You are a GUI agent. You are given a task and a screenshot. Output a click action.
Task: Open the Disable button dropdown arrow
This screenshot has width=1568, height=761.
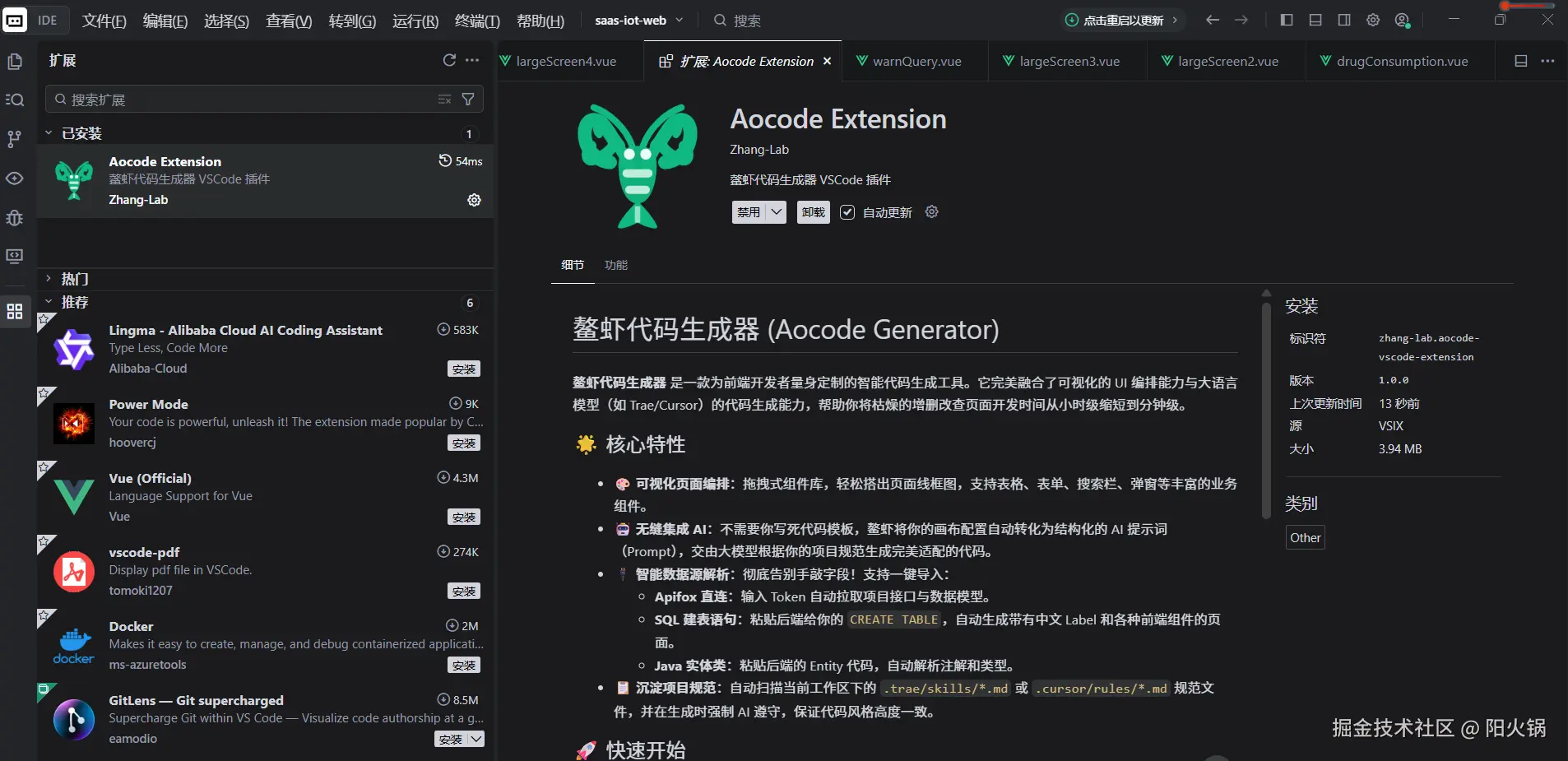point(776,212)
